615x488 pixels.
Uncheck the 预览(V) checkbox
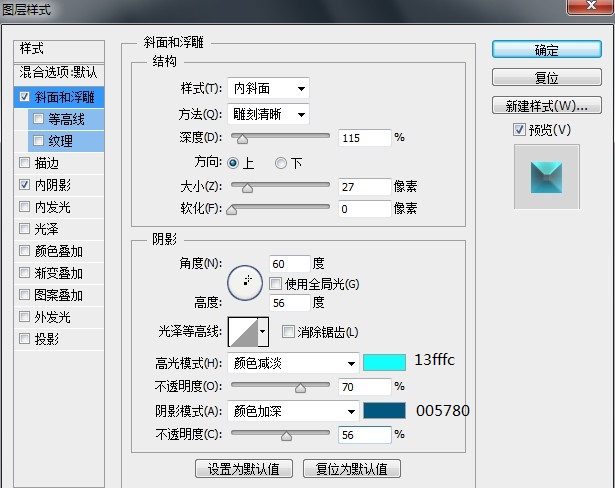pos(519,129)
